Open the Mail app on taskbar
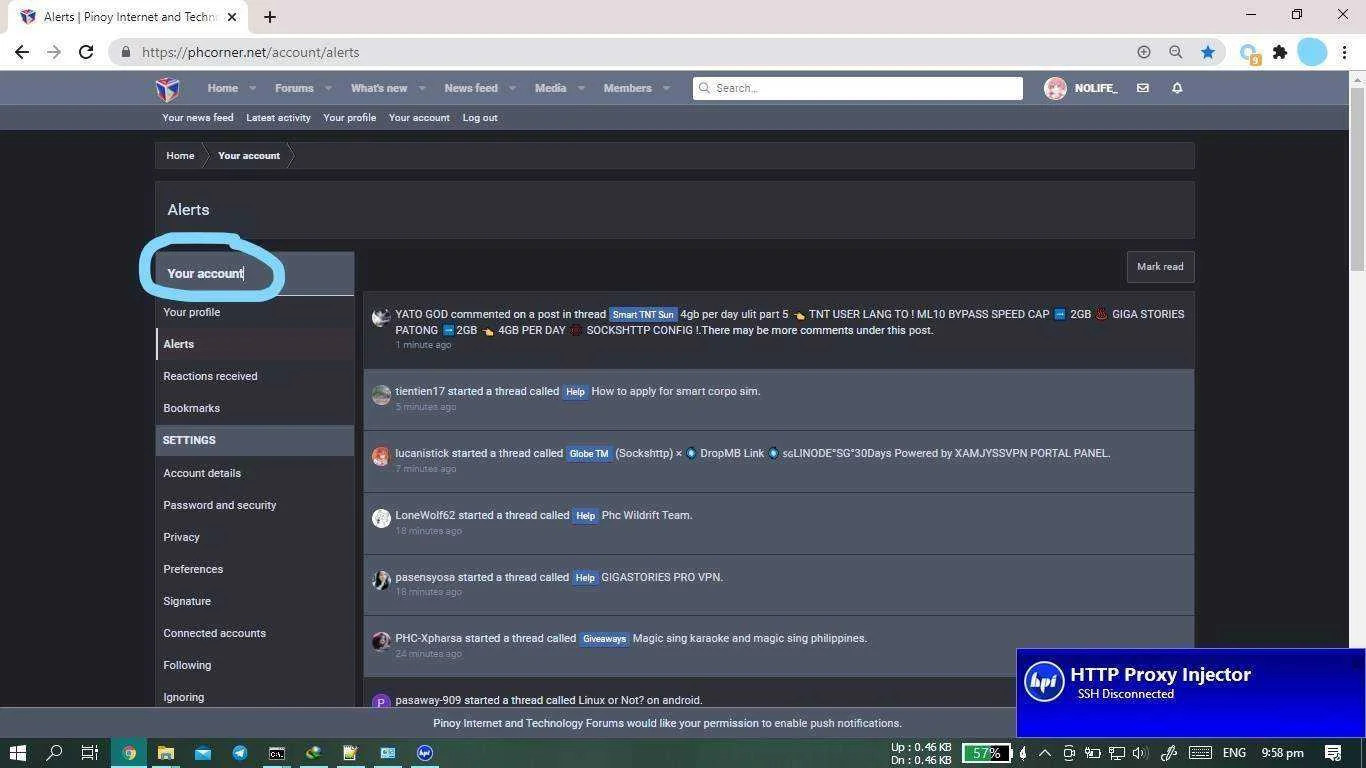This screenshot has height=768, width=1366. pos(203,752)
